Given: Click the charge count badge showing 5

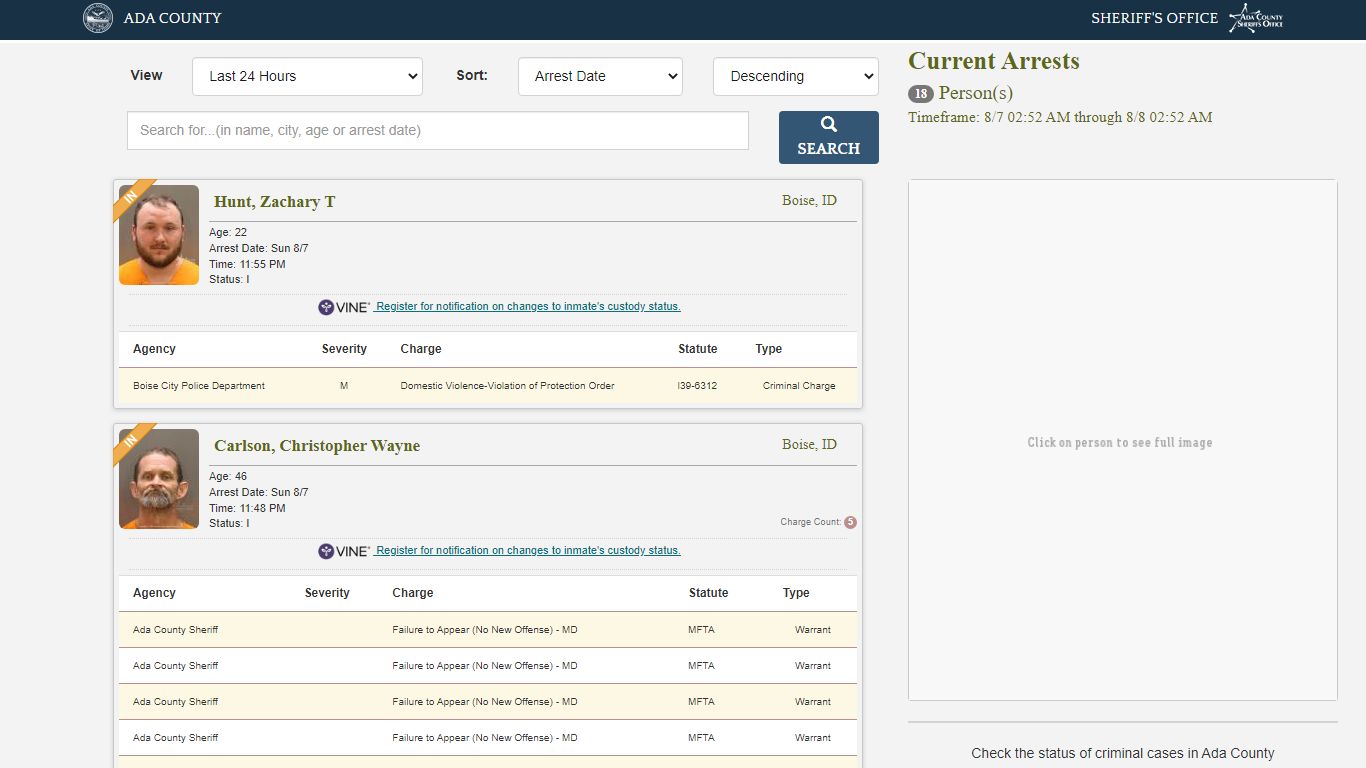Looking at the screenshot, I should (x=850, y=522).
